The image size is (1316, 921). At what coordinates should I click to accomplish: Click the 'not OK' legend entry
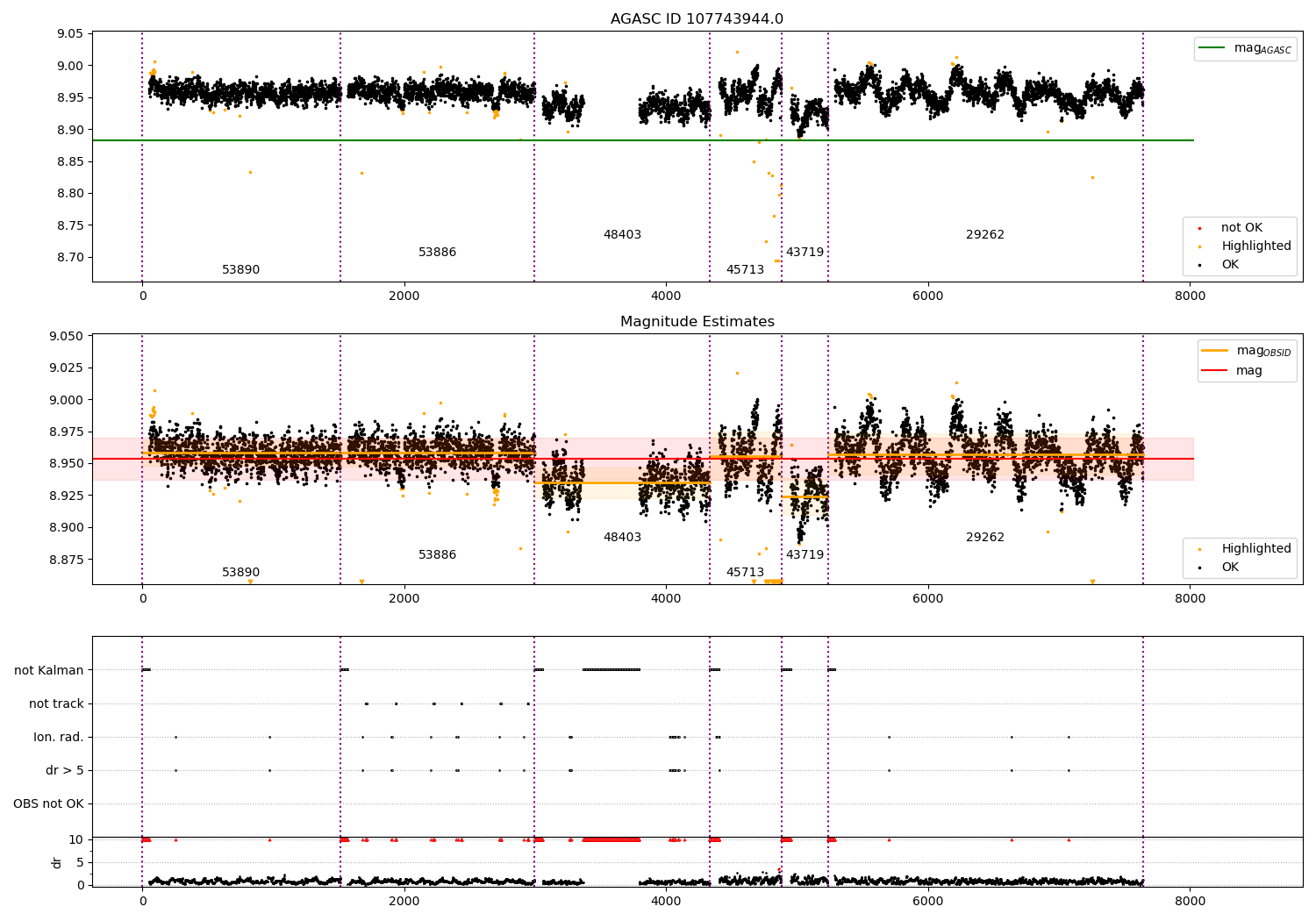[1241, 228]
